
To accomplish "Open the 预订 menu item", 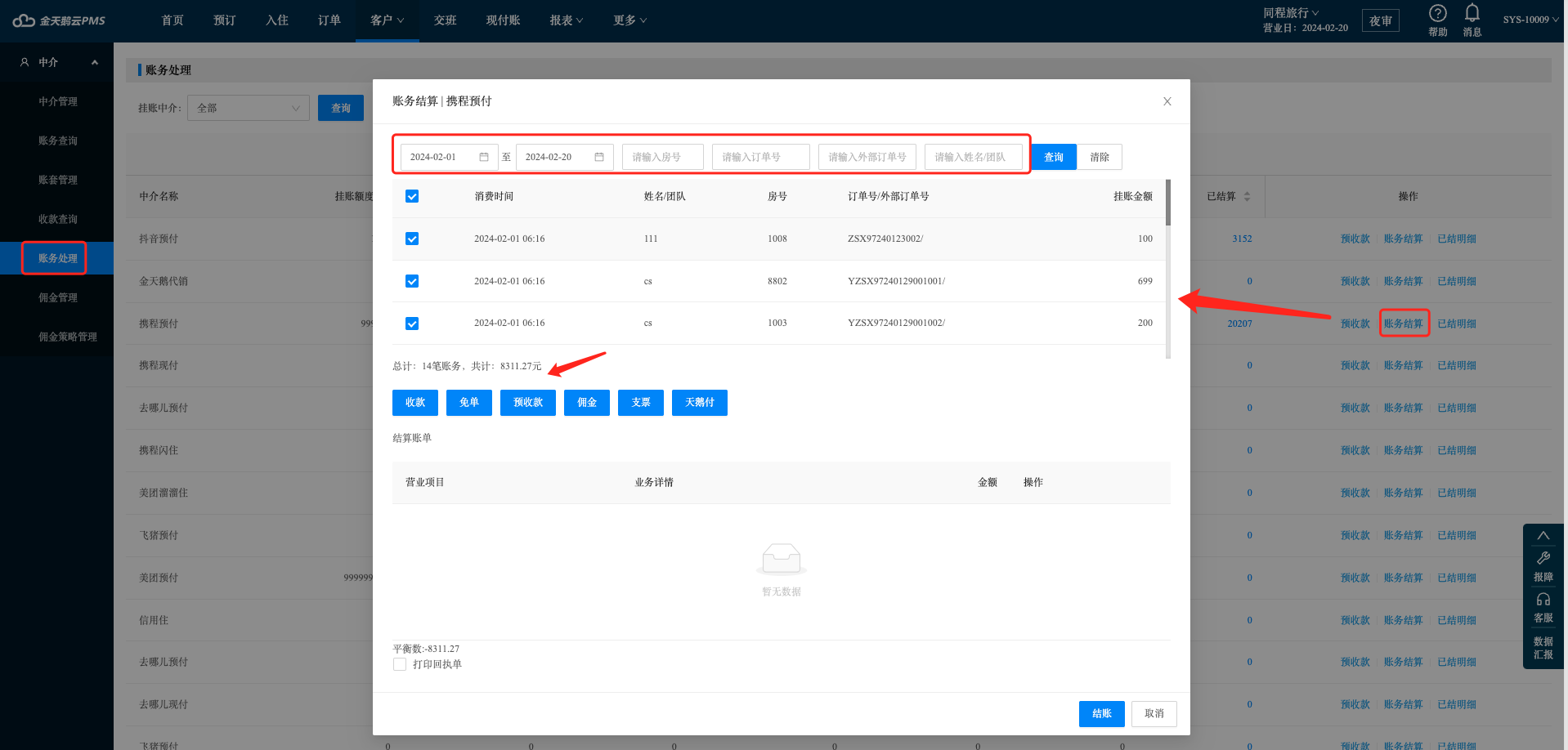I will tap(225, 20).
